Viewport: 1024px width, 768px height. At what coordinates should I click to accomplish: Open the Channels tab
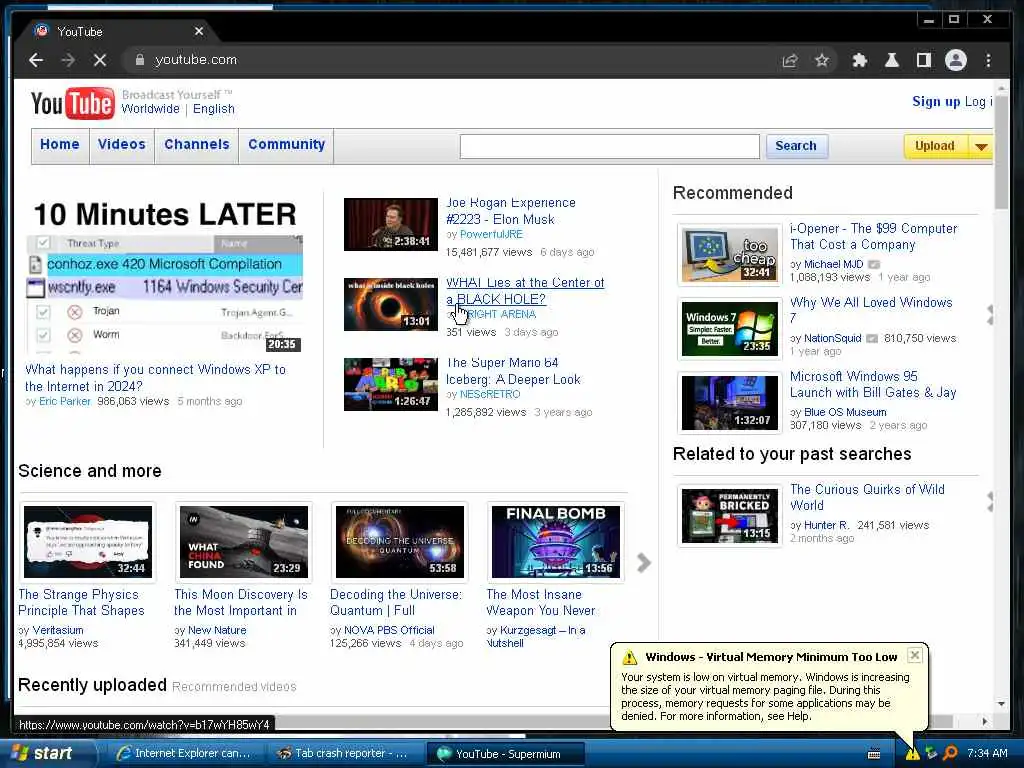[x=197, y=144]
